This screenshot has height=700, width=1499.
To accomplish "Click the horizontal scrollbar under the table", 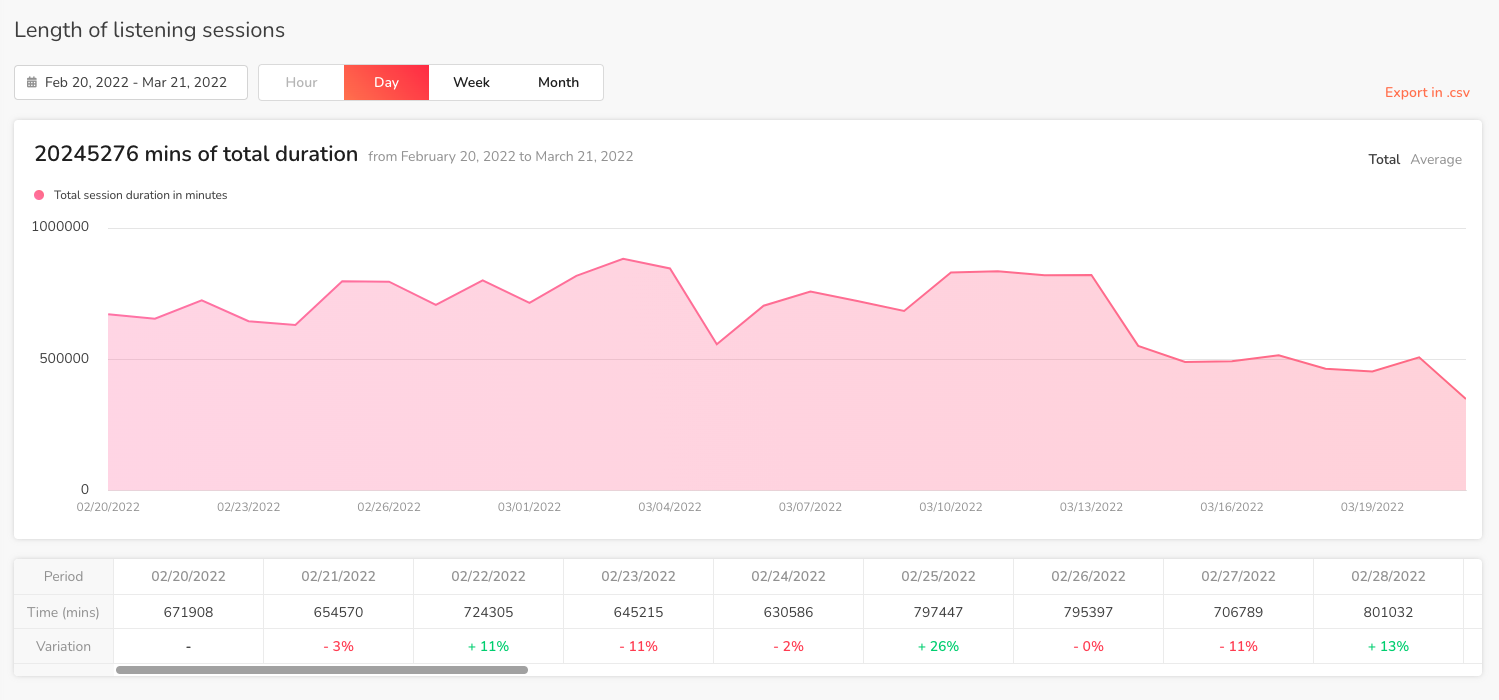I will tap(321, 670).
